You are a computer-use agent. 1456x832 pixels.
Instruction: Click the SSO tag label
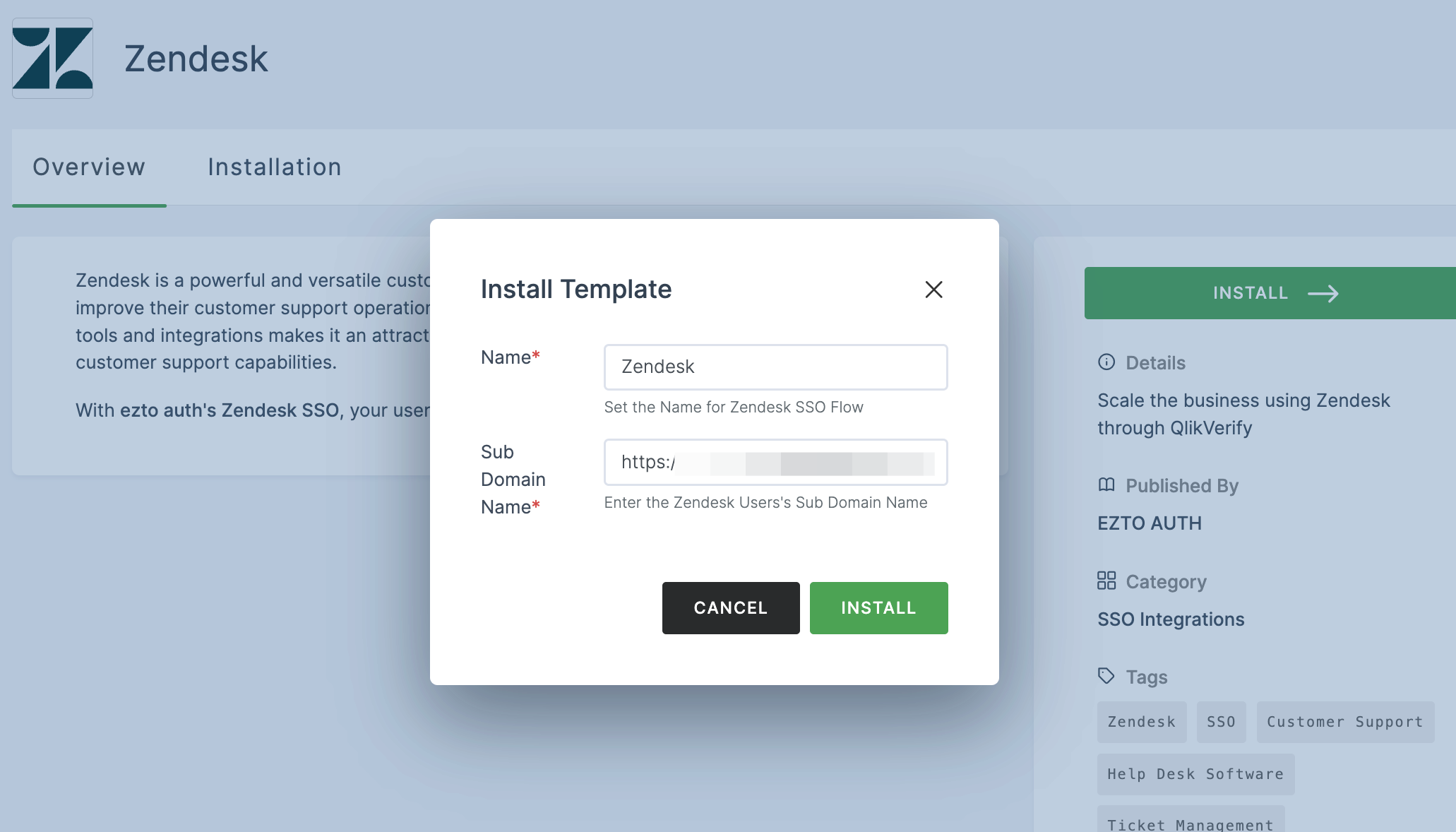click(x=1220, y=721)
